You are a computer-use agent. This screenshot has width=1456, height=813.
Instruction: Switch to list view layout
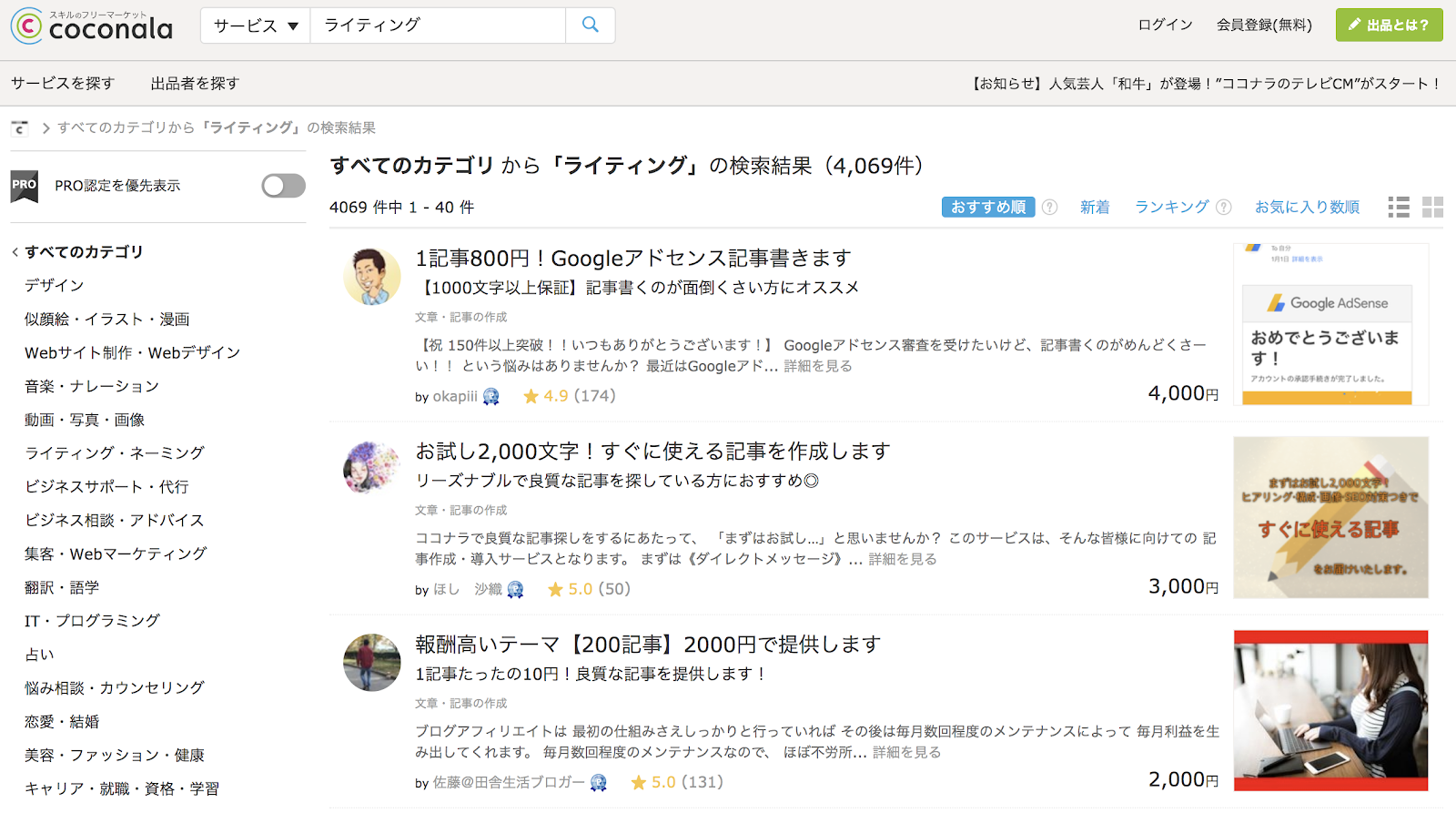point(1399,208)
